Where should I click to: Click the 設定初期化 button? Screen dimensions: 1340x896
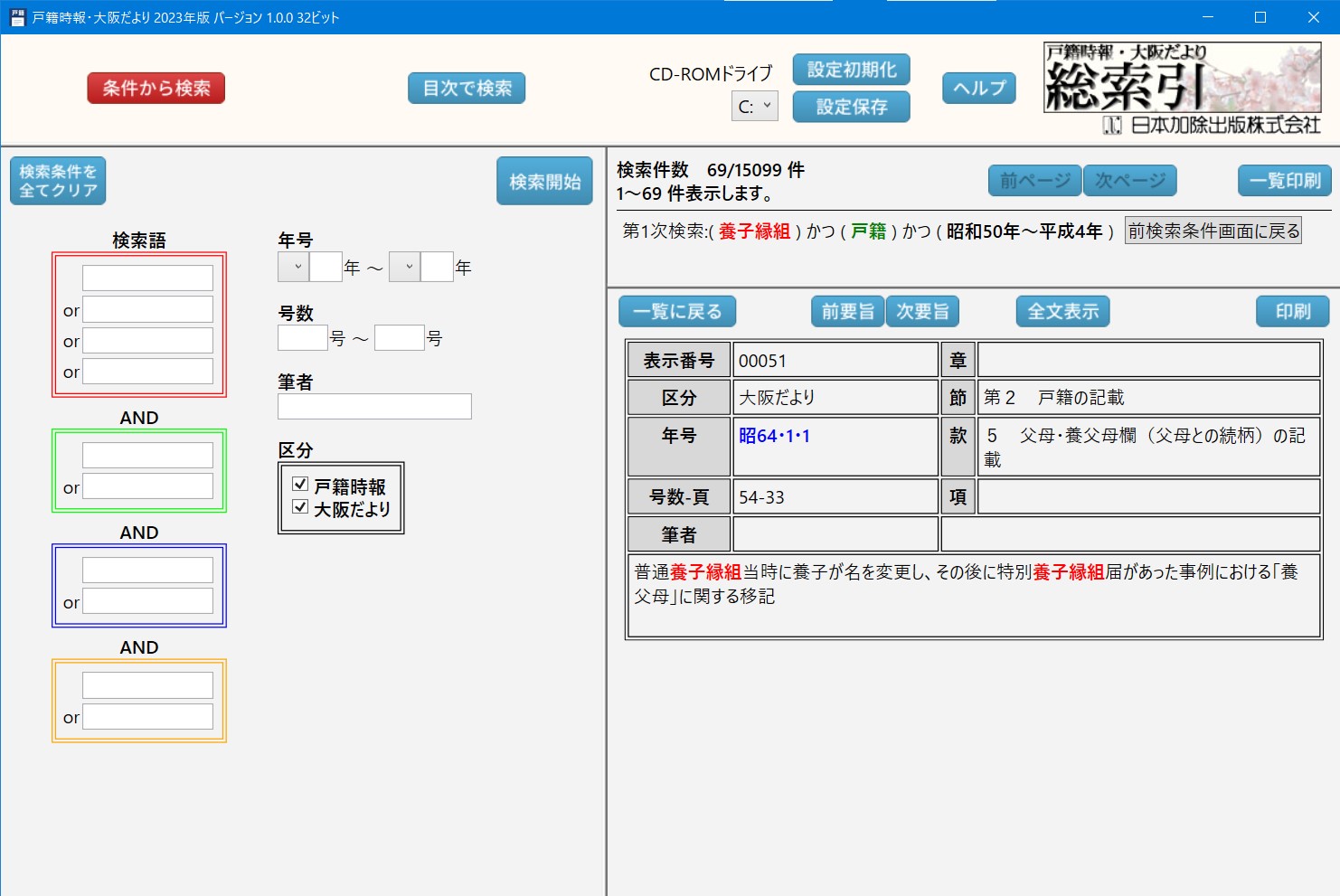coord(851,70)
